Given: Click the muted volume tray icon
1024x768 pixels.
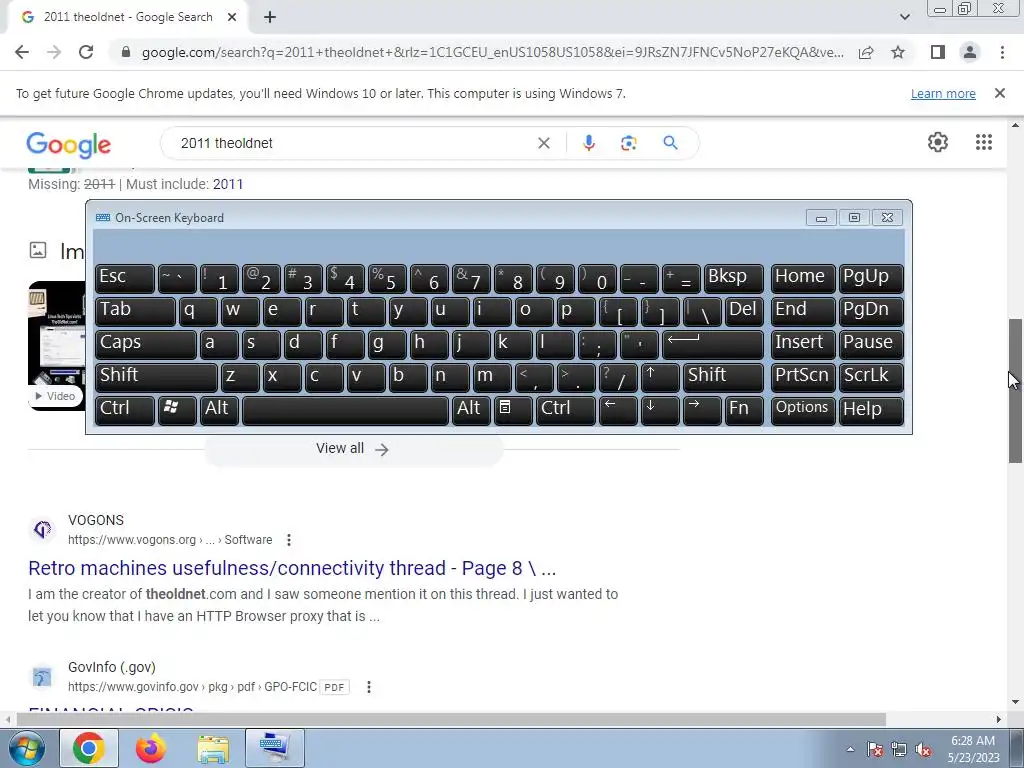Looking at the screenshot, I should (x=923, y=749).
